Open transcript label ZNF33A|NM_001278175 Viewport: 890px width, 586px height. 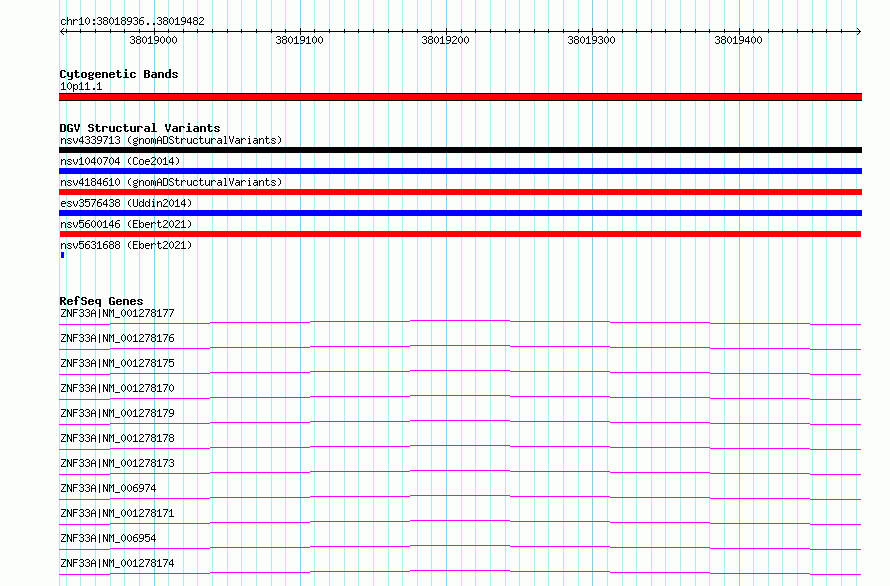(x=117, y=363)
